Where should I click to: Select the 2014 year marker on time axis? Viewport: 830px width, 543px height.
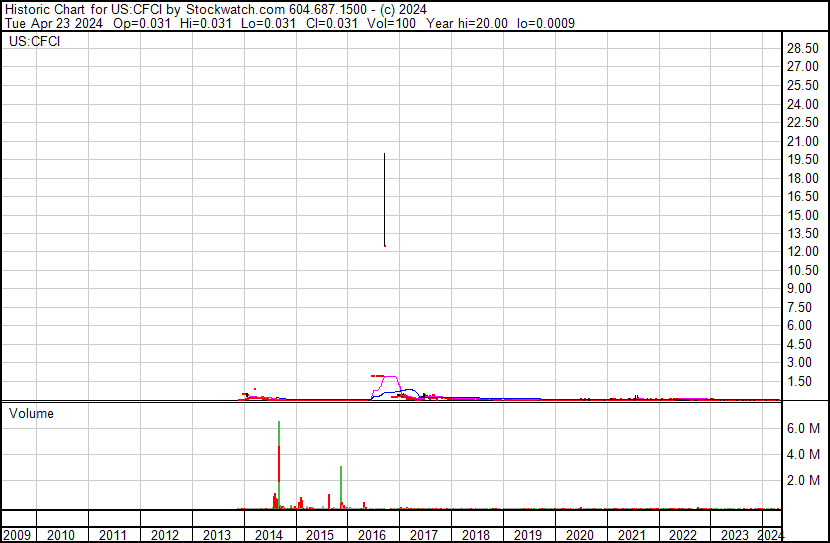[268, 535]
